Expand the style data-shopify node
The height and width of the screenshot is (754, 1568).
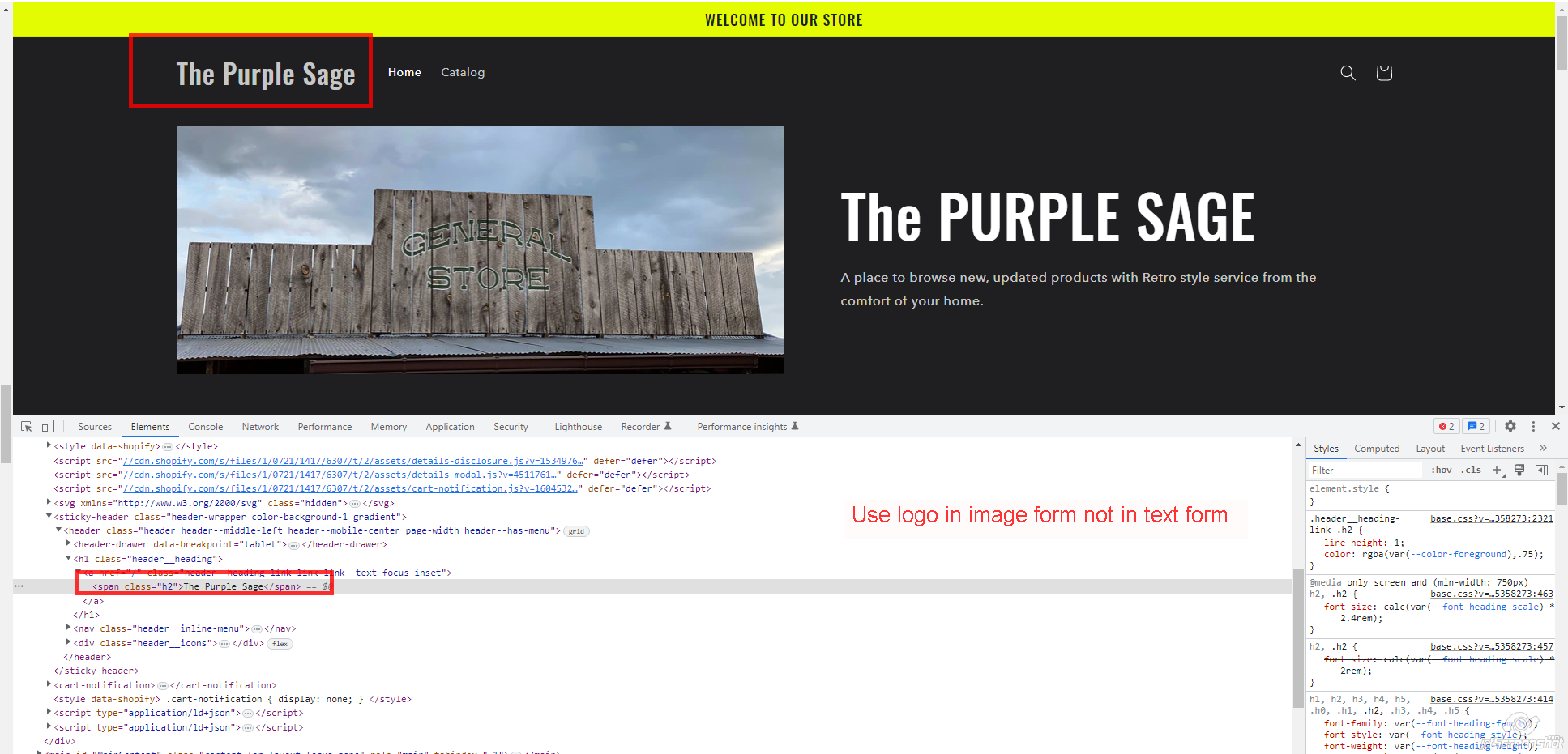click(x=49, y=445)
